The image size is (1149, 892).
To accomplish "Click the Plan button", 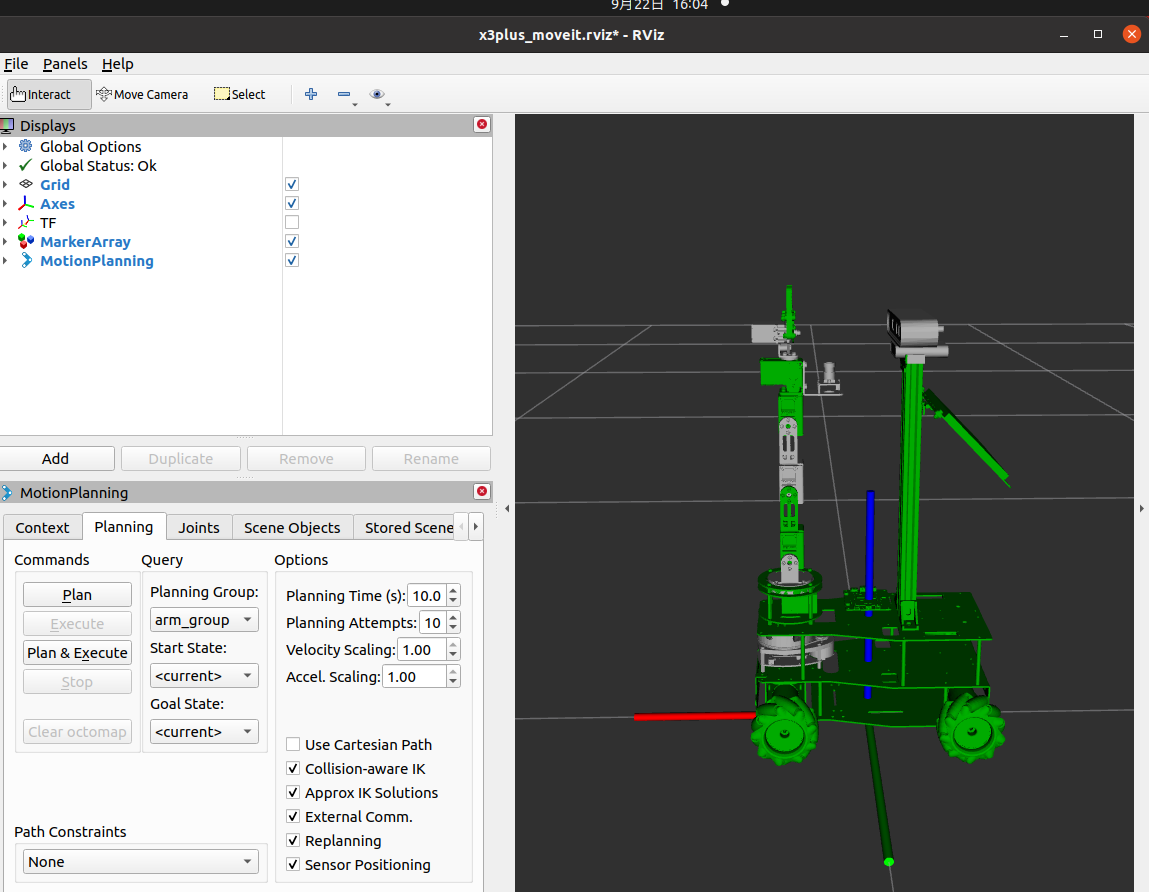I will [77, 594].
